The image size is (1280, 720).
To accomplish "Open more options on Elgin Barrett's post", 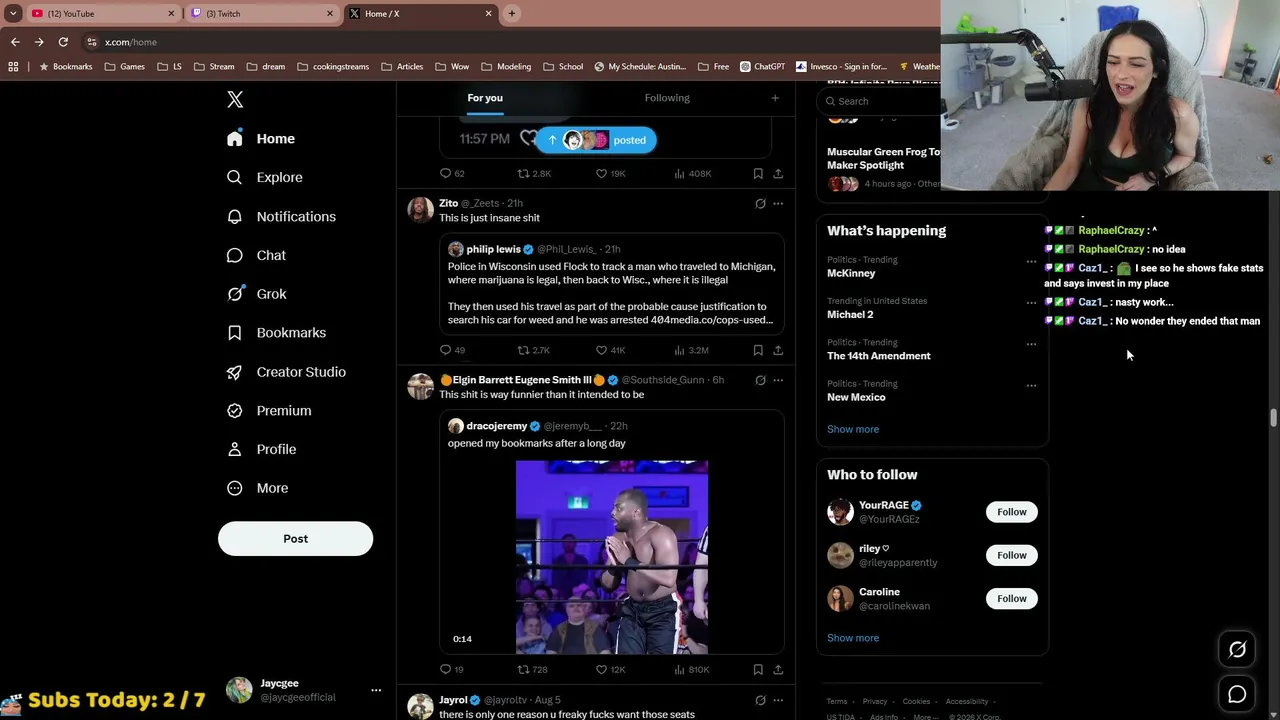I will [778, 380].
